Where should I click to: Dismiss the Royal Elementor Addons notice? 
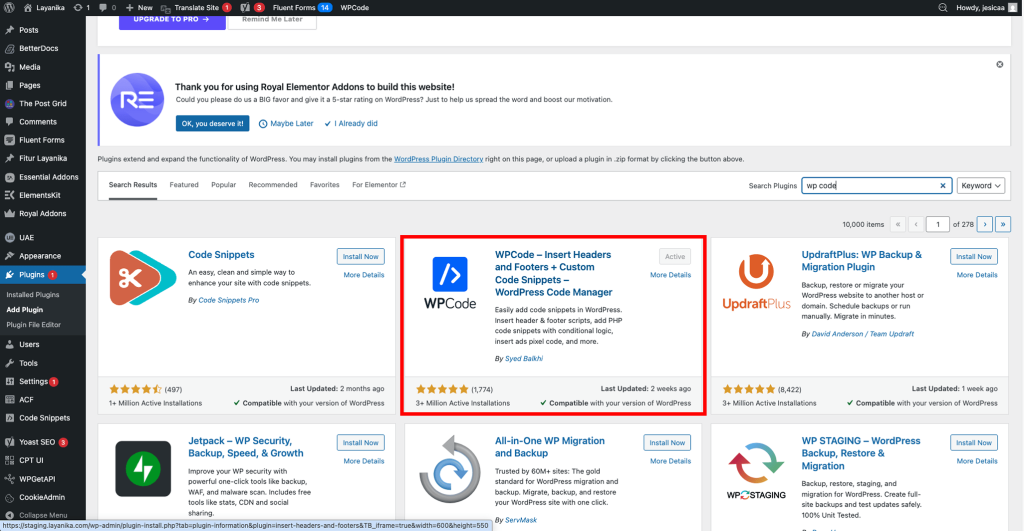point(999,64)
